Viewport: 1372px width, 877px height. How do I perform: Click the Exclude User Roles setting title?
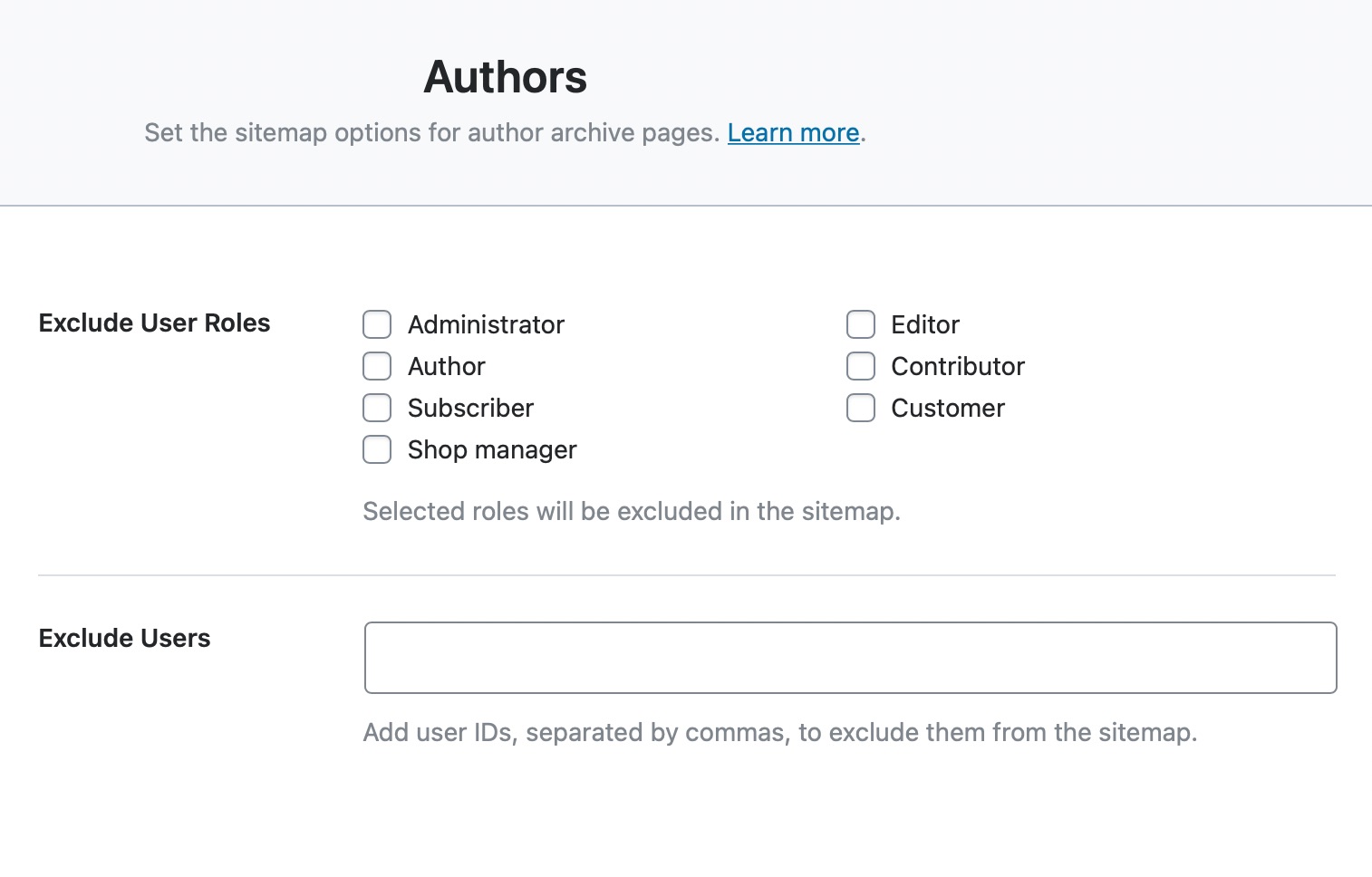tap(154, 323)
